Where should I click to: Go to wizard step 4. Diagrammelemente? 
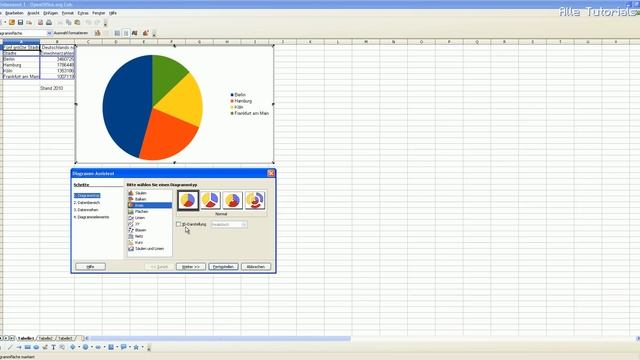pos(91,217)
